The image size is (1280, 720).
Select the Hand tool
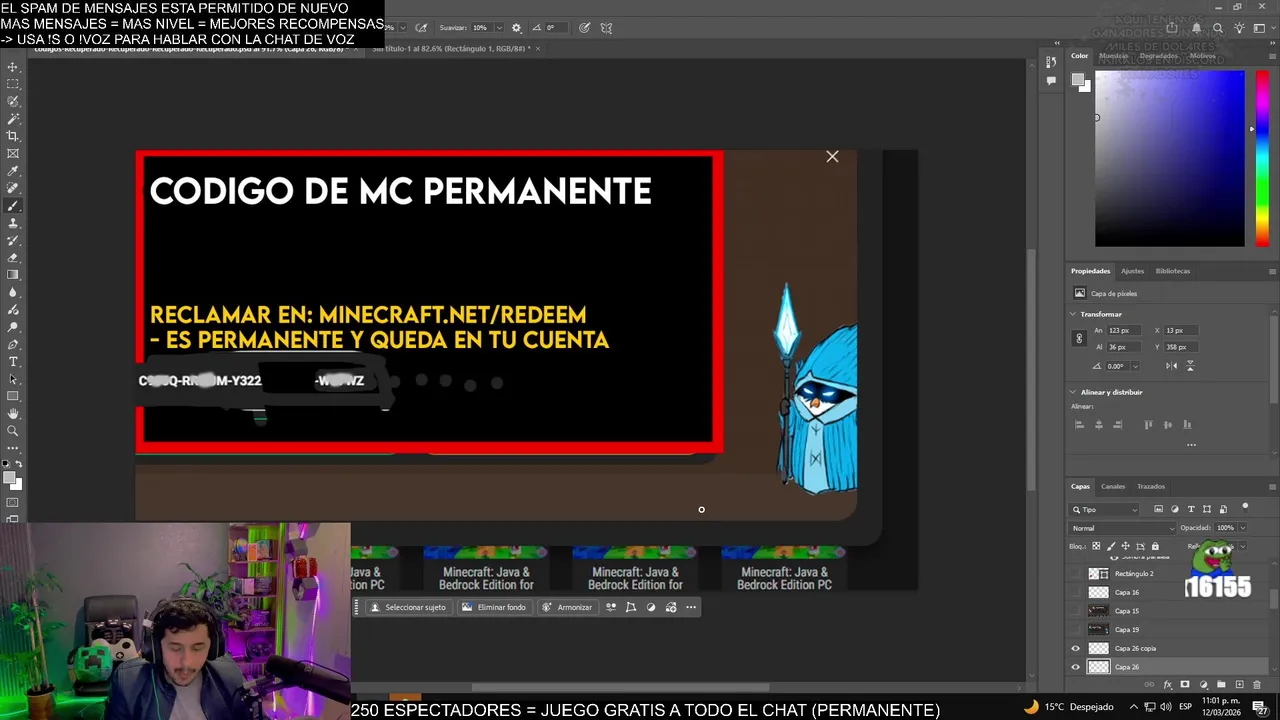pyautogui.click(x=13, y=413)
